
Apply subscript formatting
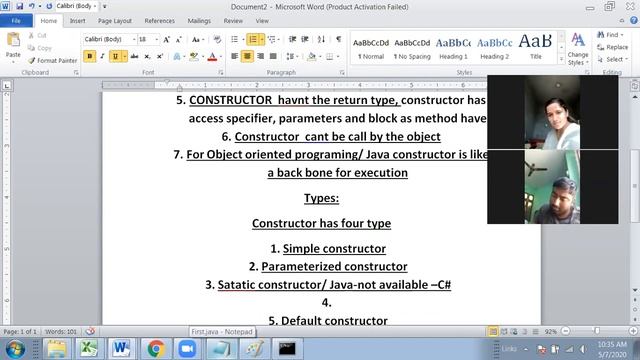coord(147,56)
